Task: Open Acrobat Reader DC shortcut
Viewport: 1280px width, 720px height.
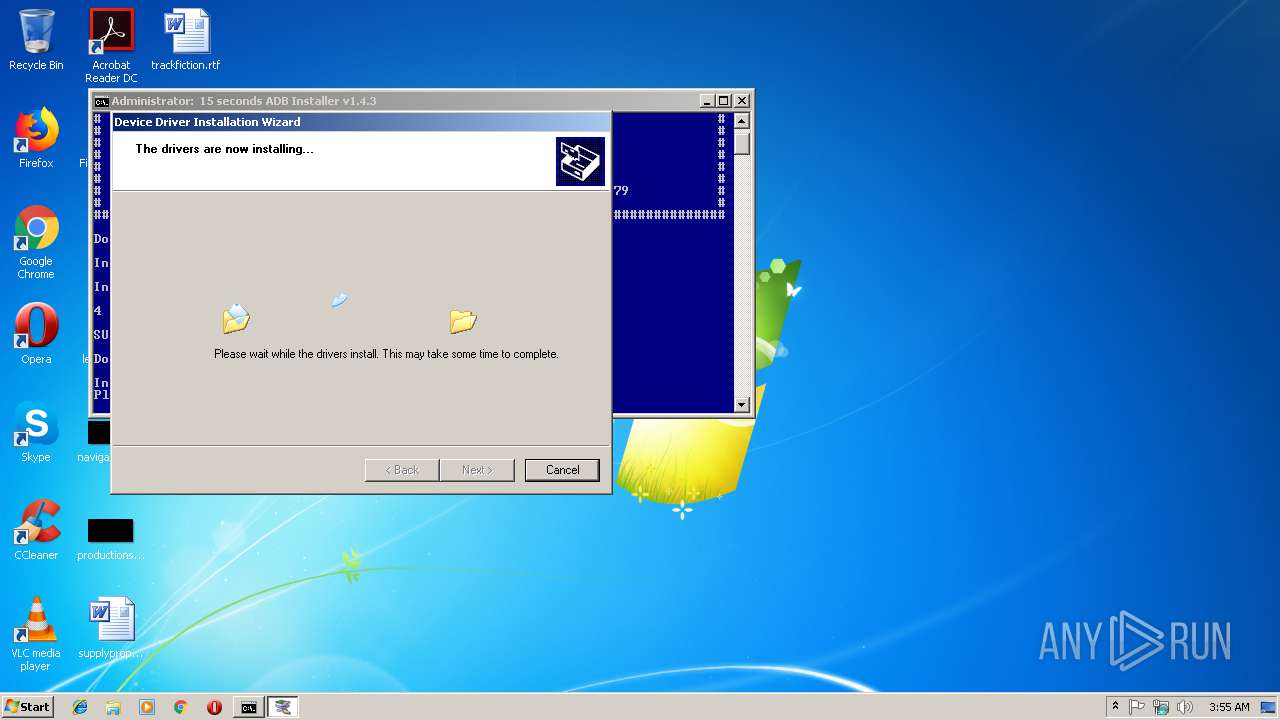Action: point(111,46)
